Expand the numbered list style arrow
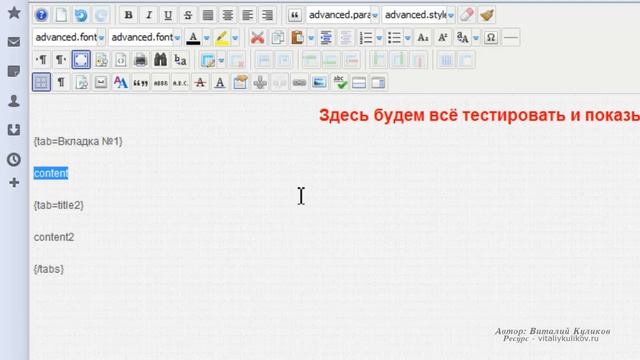The image size is (640, 360). coord(379,38)
